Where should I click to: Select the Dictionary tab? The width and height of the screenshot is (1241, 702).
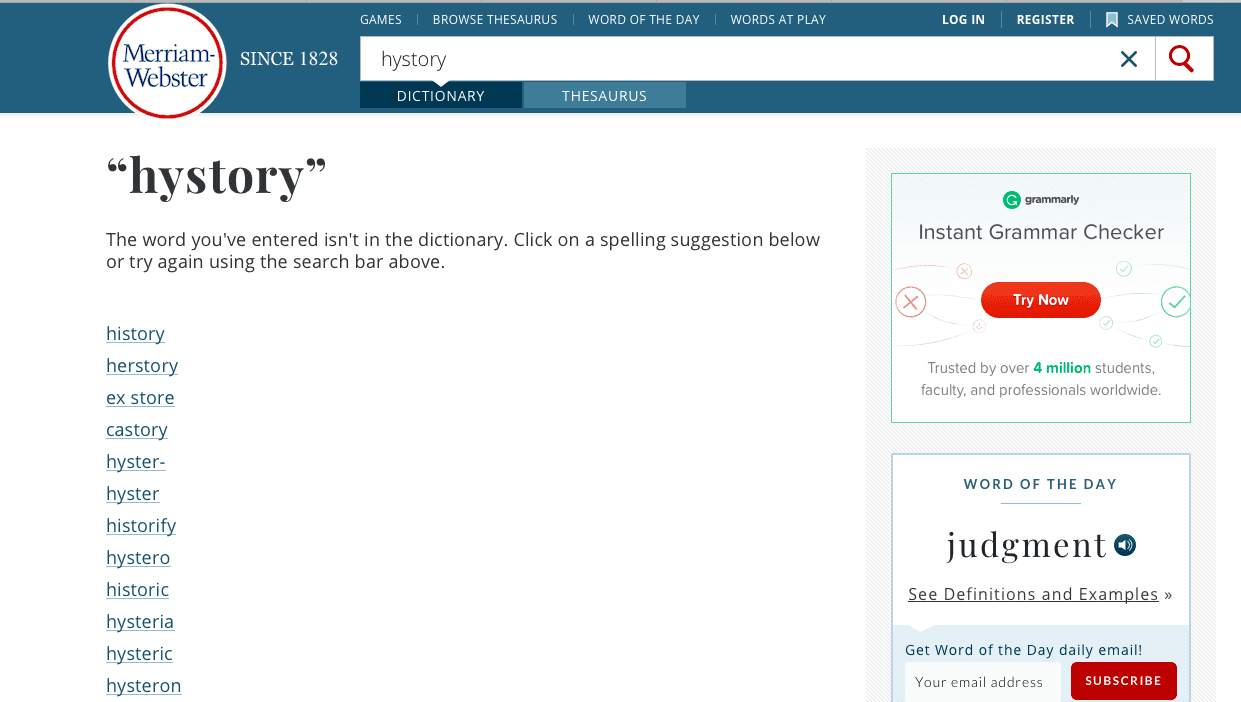pyautogui.click(x=440, y=96)
